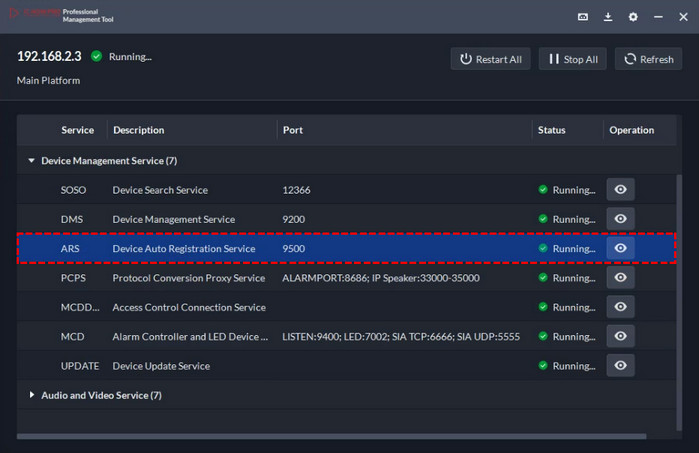
Task: Click Protocol Conversion Proxy Service description
Action: point(189,278)
